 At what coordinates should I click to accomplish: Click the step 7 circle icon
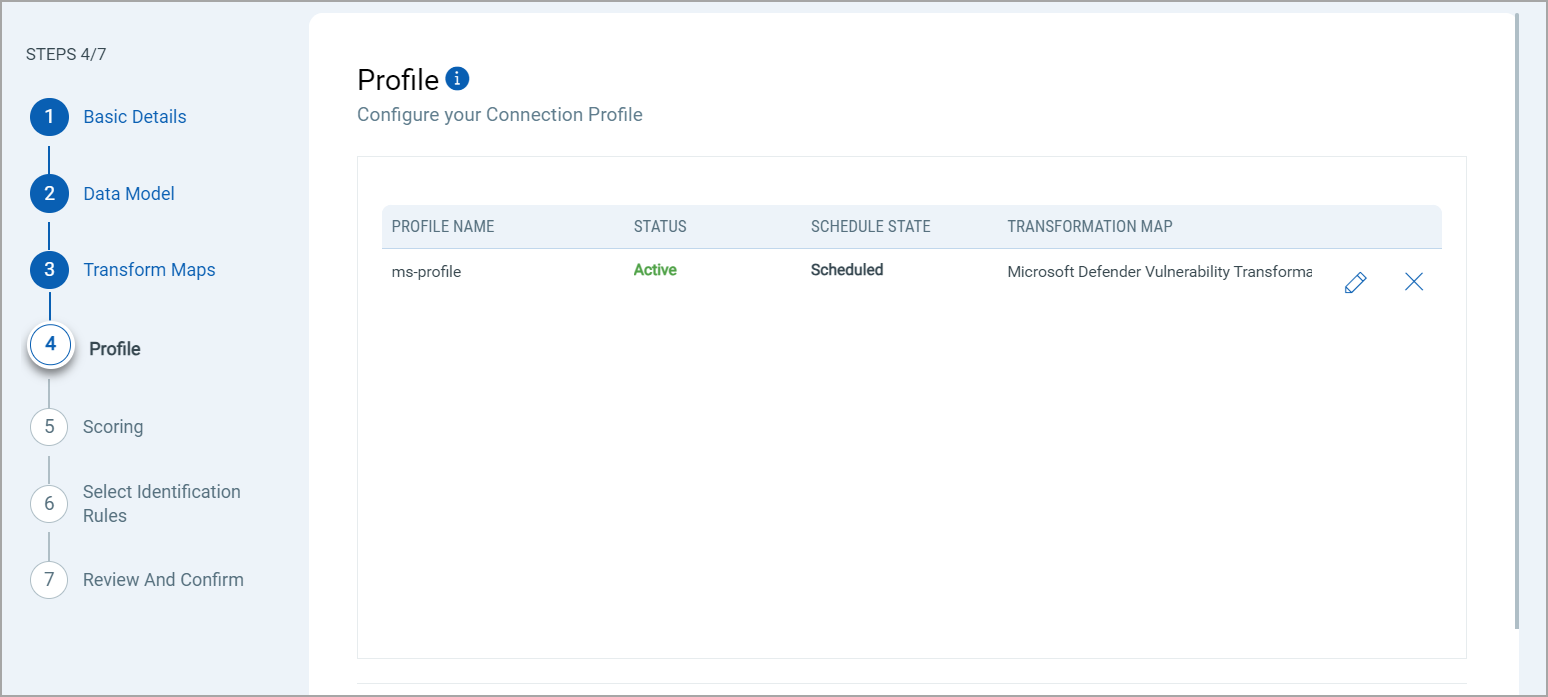pyautogui.click(x=49, y=580)
